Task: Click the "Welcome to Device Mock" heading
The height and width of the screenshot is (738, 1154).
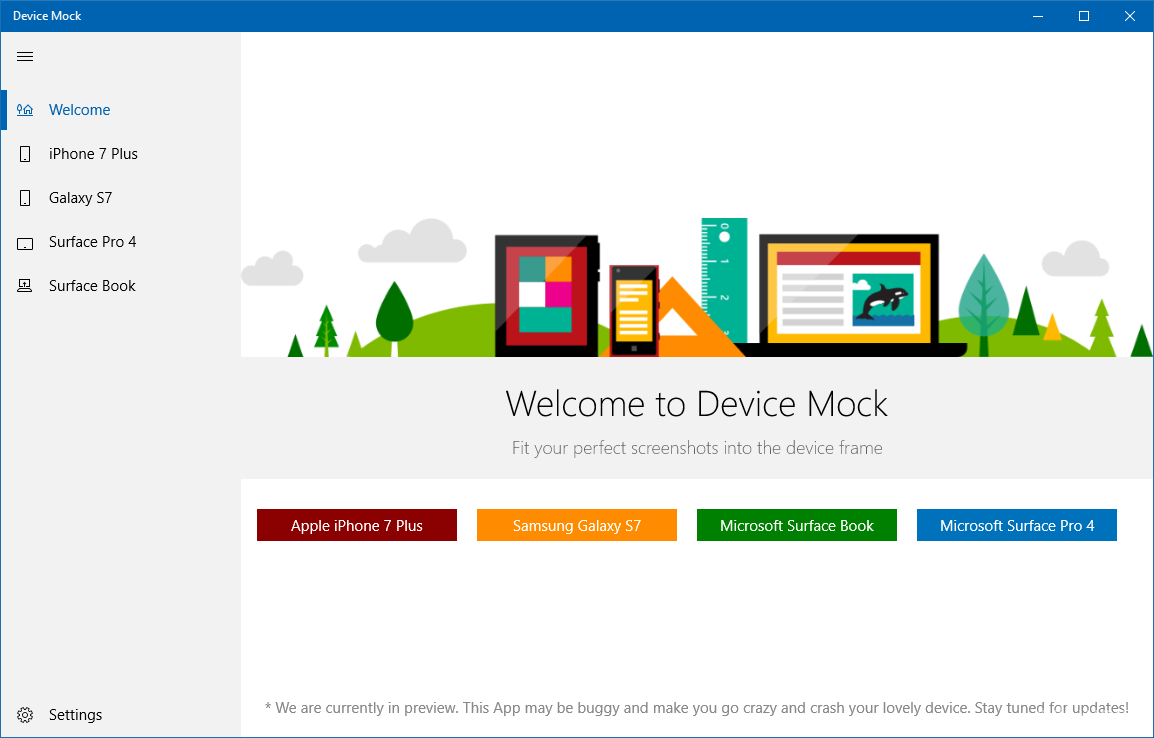Action: click(697, 404)
